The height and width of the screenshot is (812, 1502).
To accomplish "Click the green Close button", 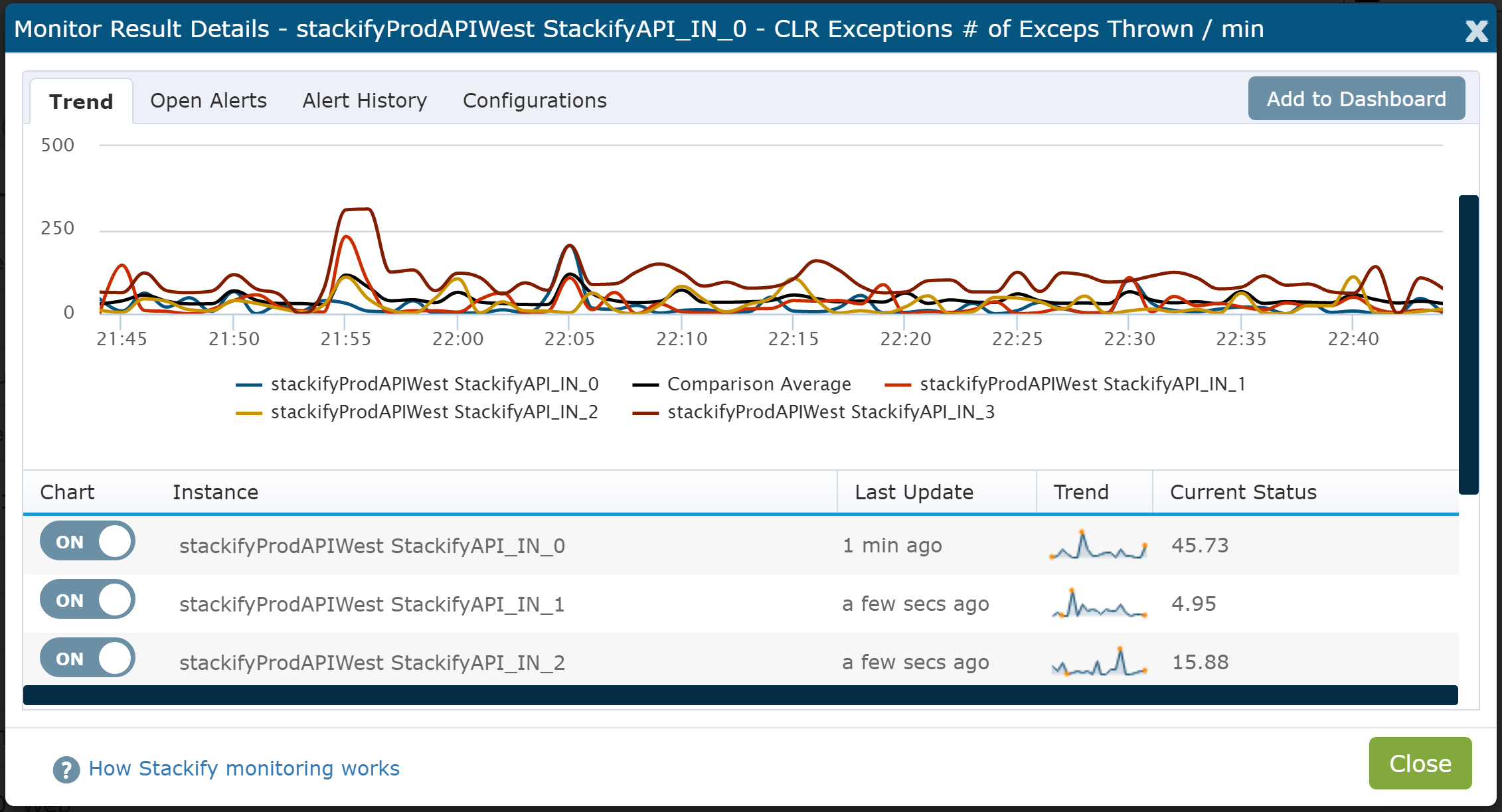I will pyautogui.click(x=1420, y=763).
